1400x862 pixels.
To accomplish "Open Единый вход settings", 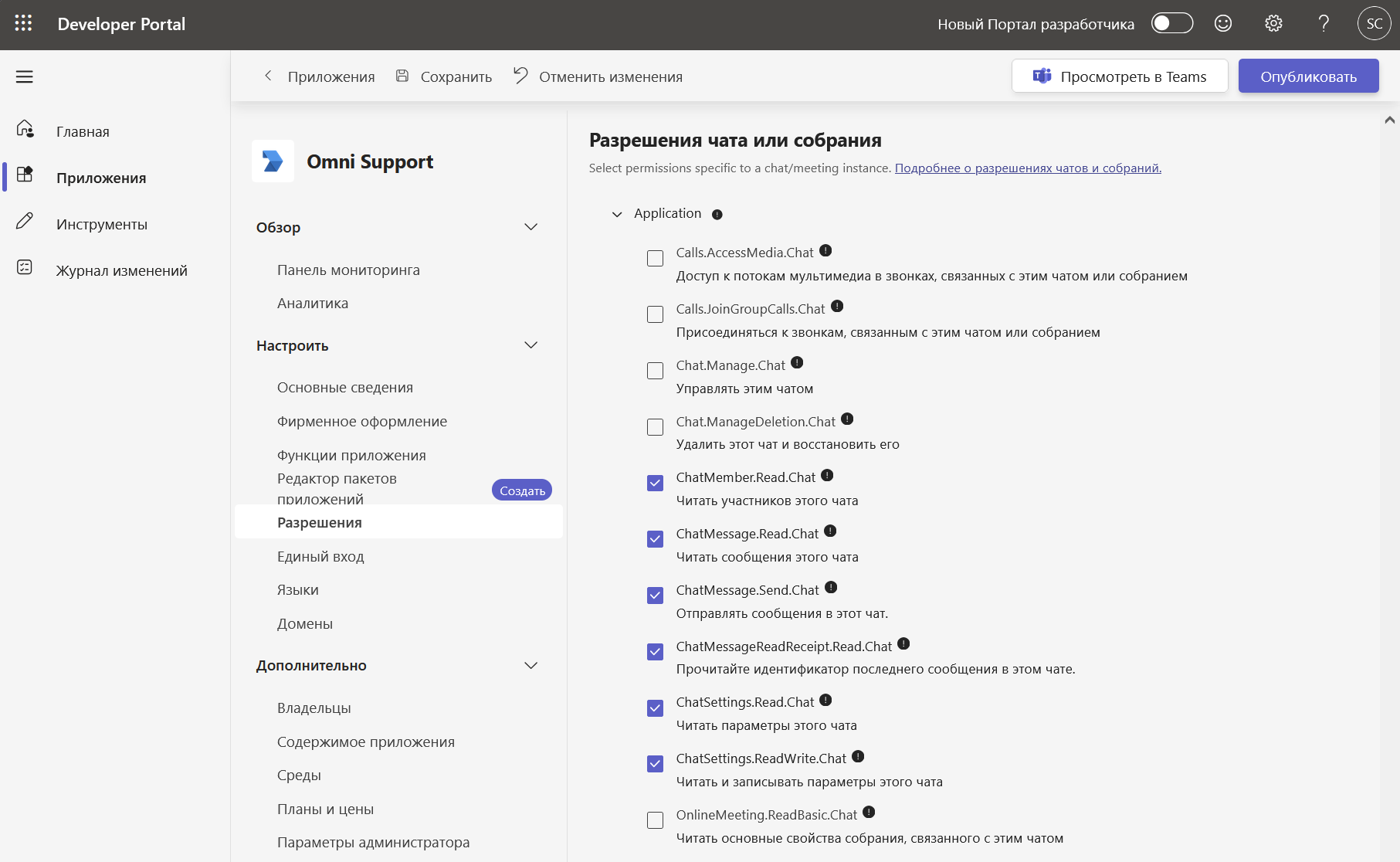I will point(320,557).
